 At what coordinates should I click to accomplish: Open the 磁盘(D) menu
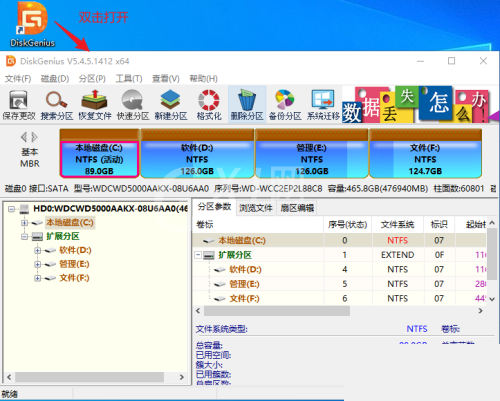click(55, 79)
